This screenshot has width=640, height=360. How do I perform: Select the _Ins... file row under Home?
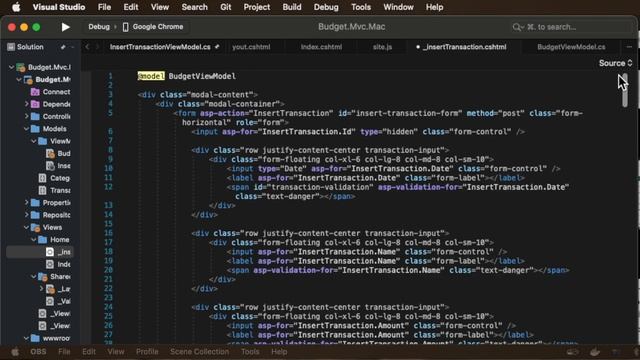(x=40, y=252)
